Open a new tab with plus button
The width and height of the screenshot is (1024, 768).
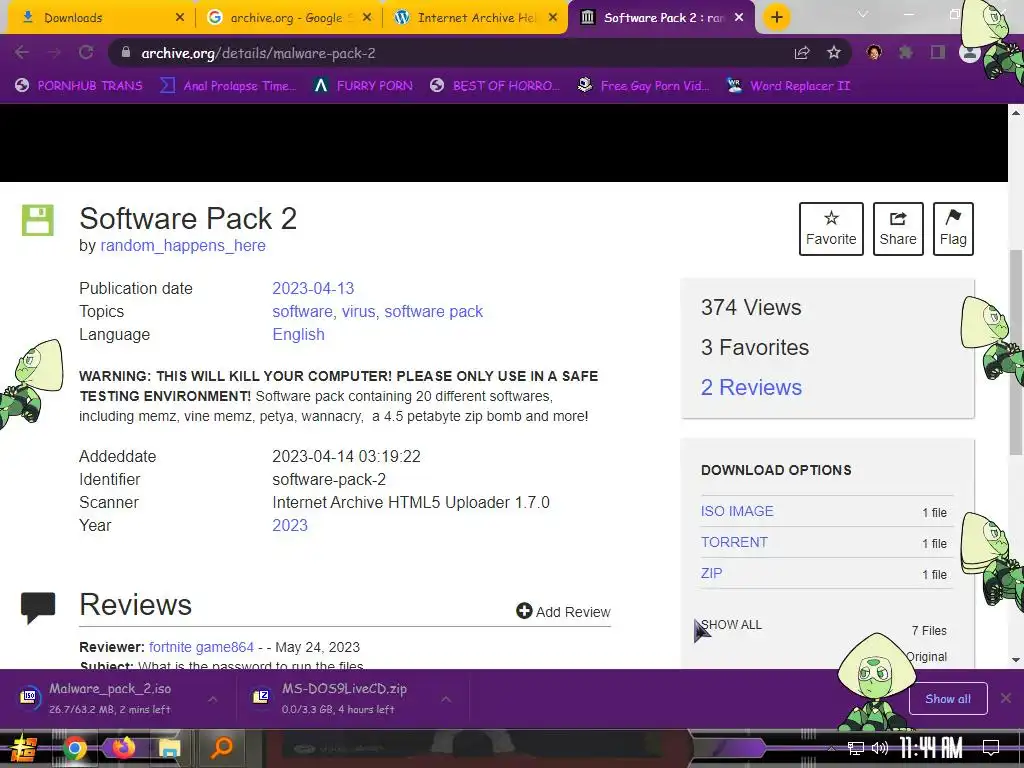776,17
